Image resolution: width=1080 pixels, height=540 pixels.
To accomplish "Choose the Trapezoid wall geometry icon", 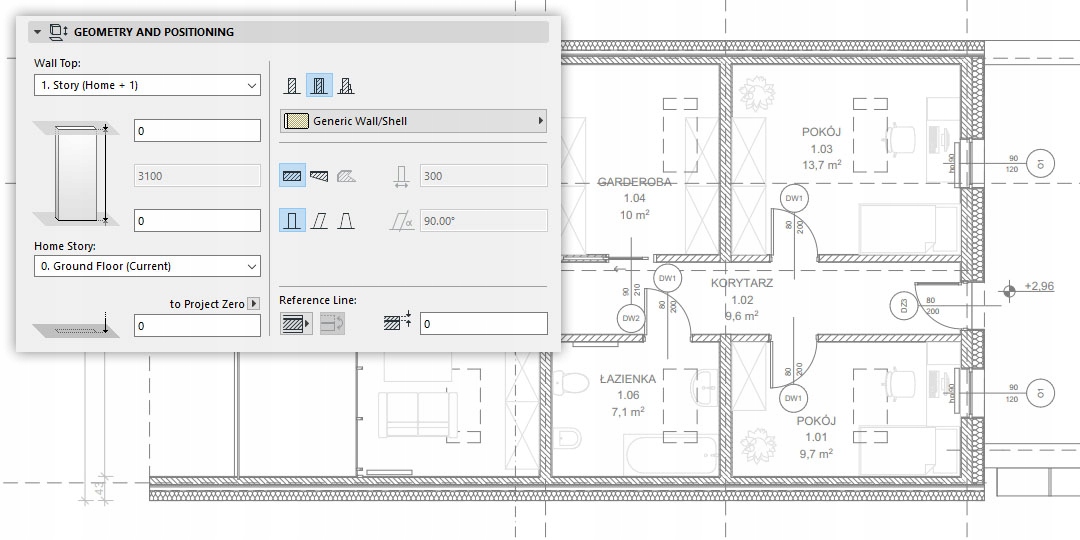I will coord(319,176).
